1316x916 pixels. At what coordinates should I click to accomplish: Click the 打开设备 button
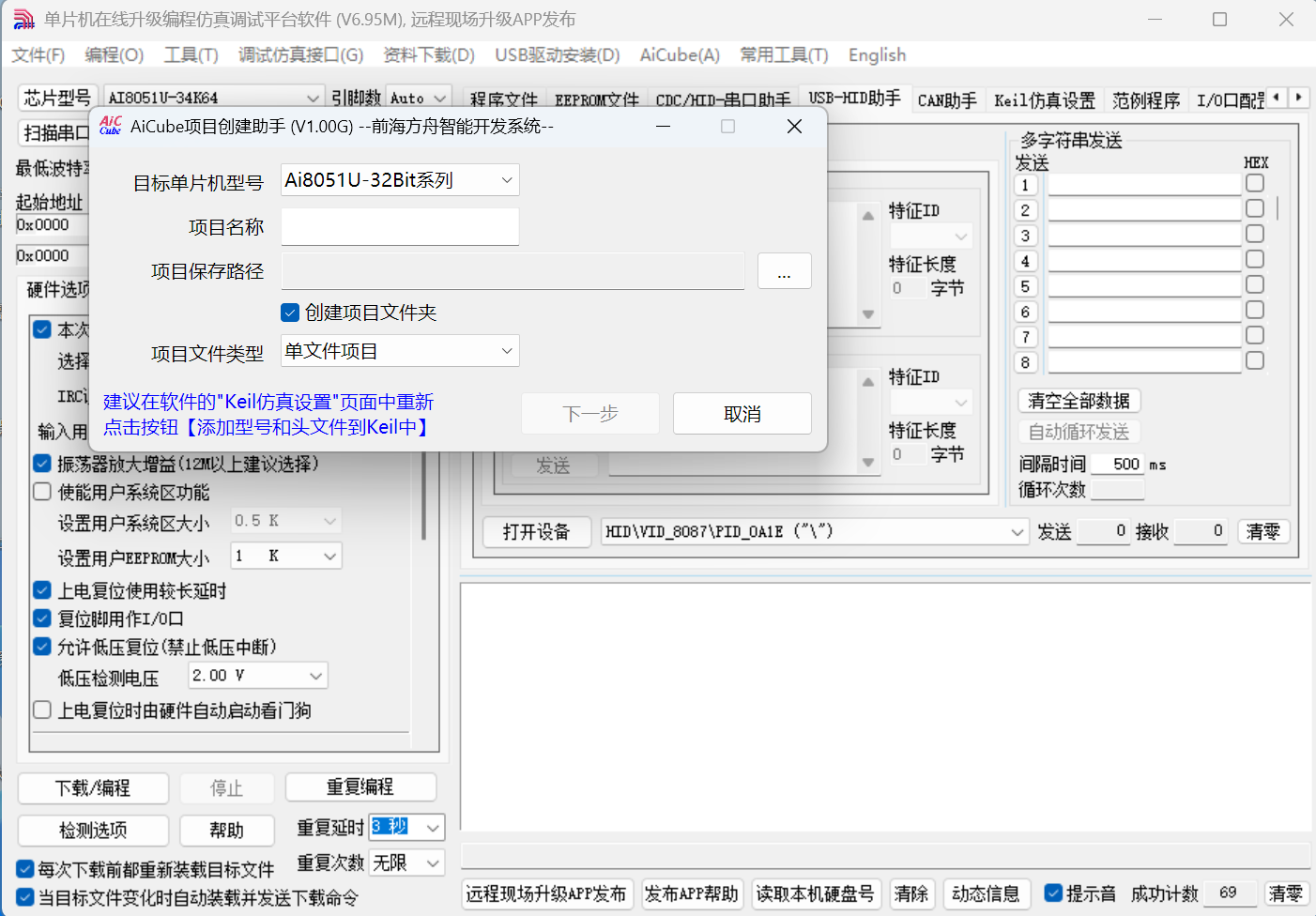pyautogui.click(x=536, y=532)
